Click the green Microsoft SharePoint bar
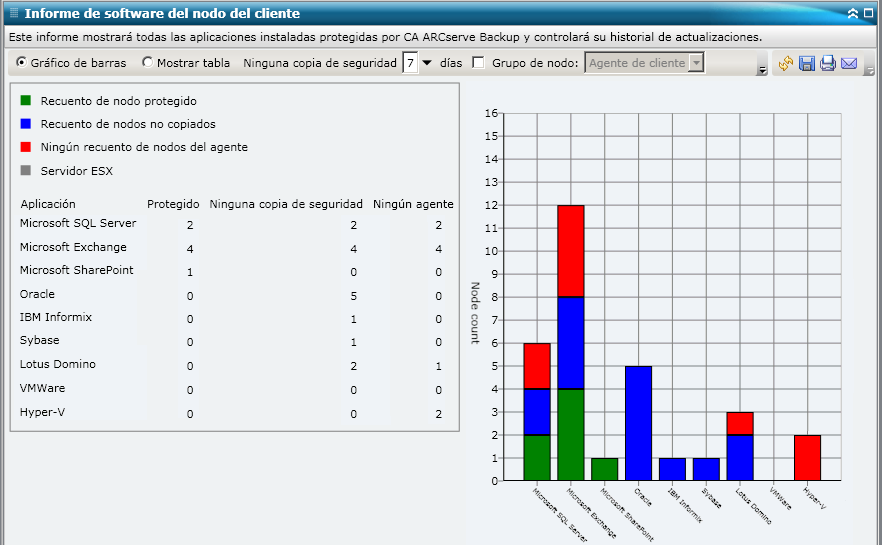This screenshot has width=882, height=545. tap(605, 470)
